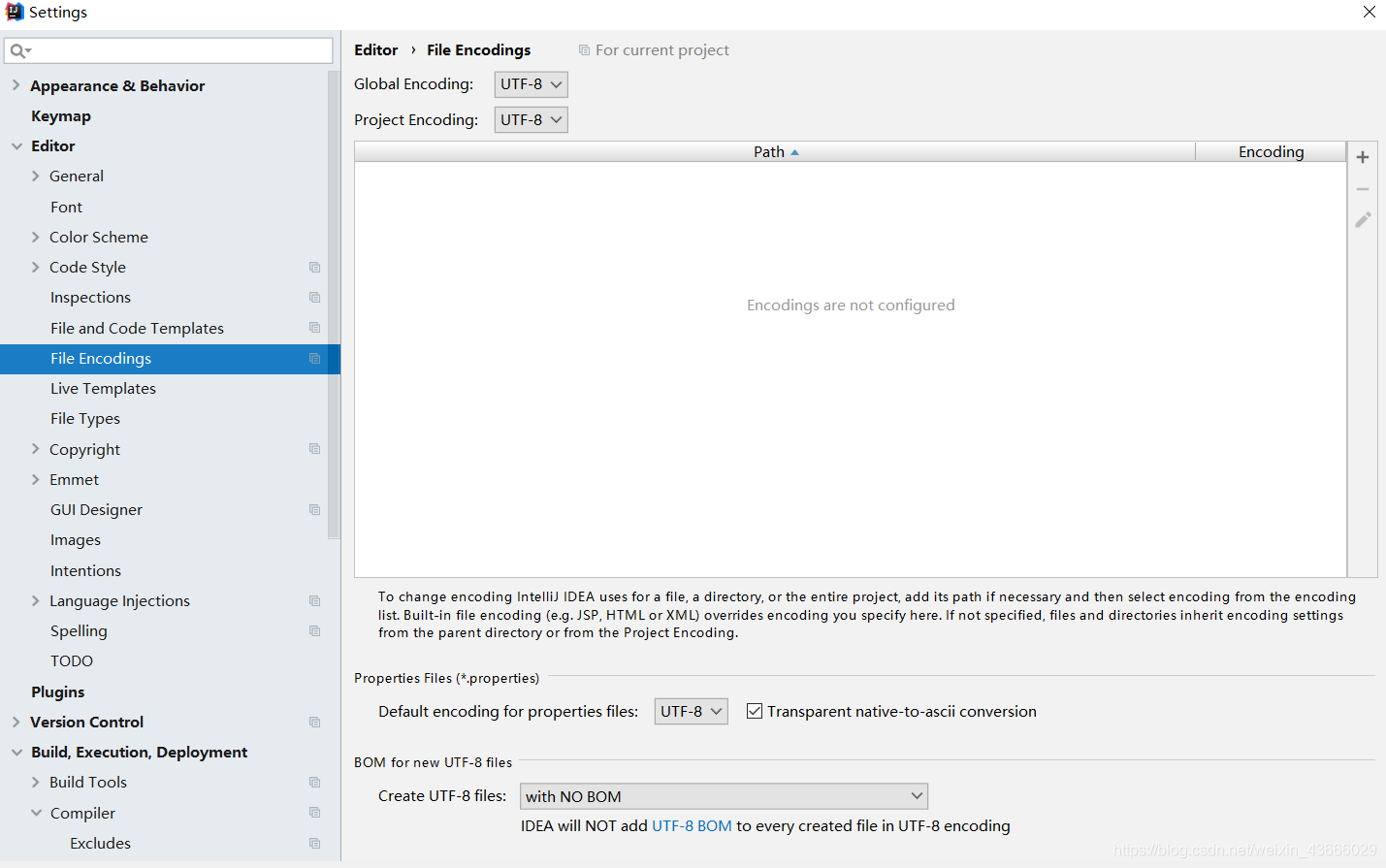Click Editor in the breadcrumb
The height and width of the screenshot is (868, 1386).
coord(375,49)
